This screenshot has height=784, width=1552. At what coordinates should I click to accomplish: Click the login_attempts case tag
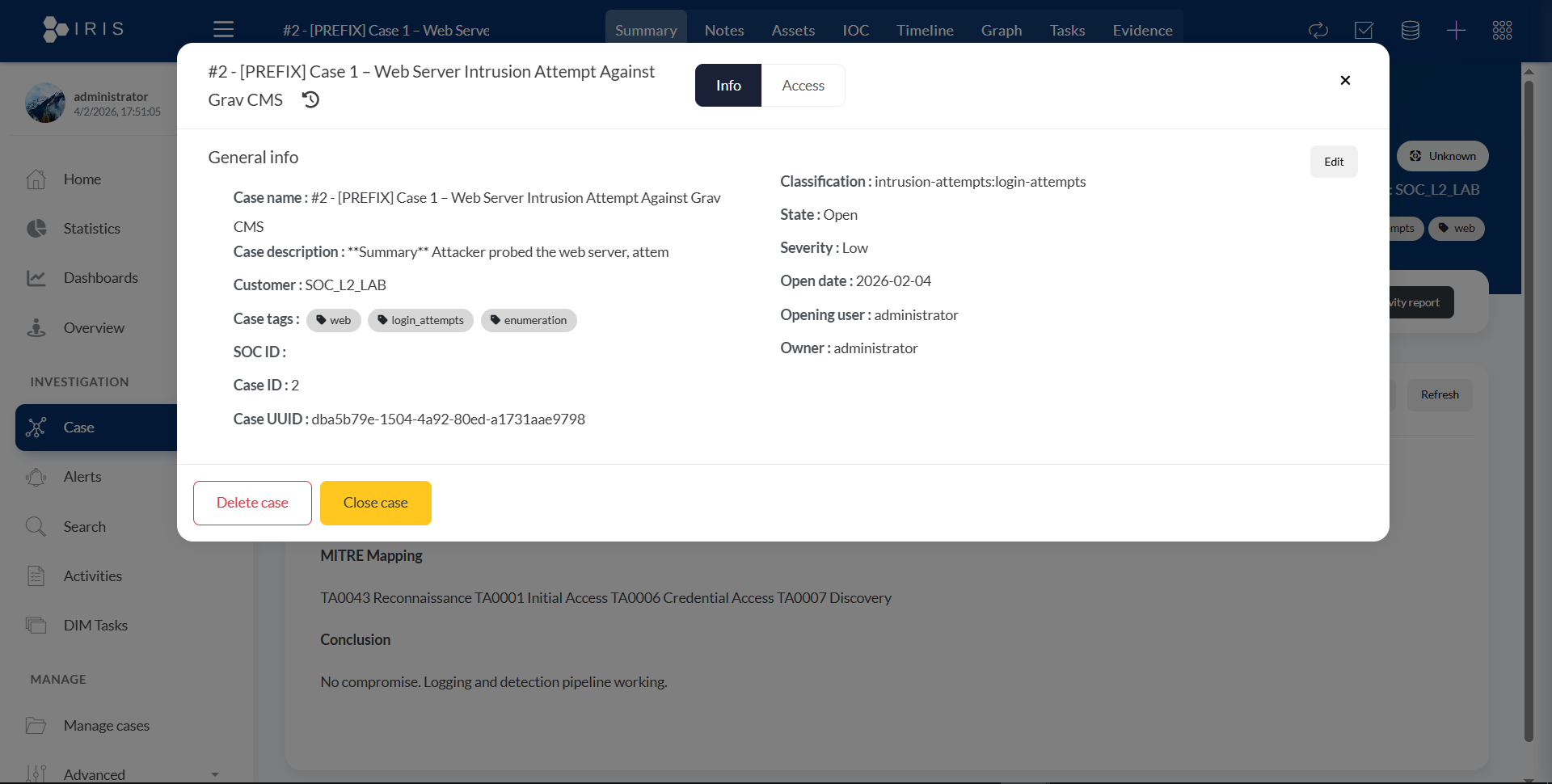click(x=420, y=320)
